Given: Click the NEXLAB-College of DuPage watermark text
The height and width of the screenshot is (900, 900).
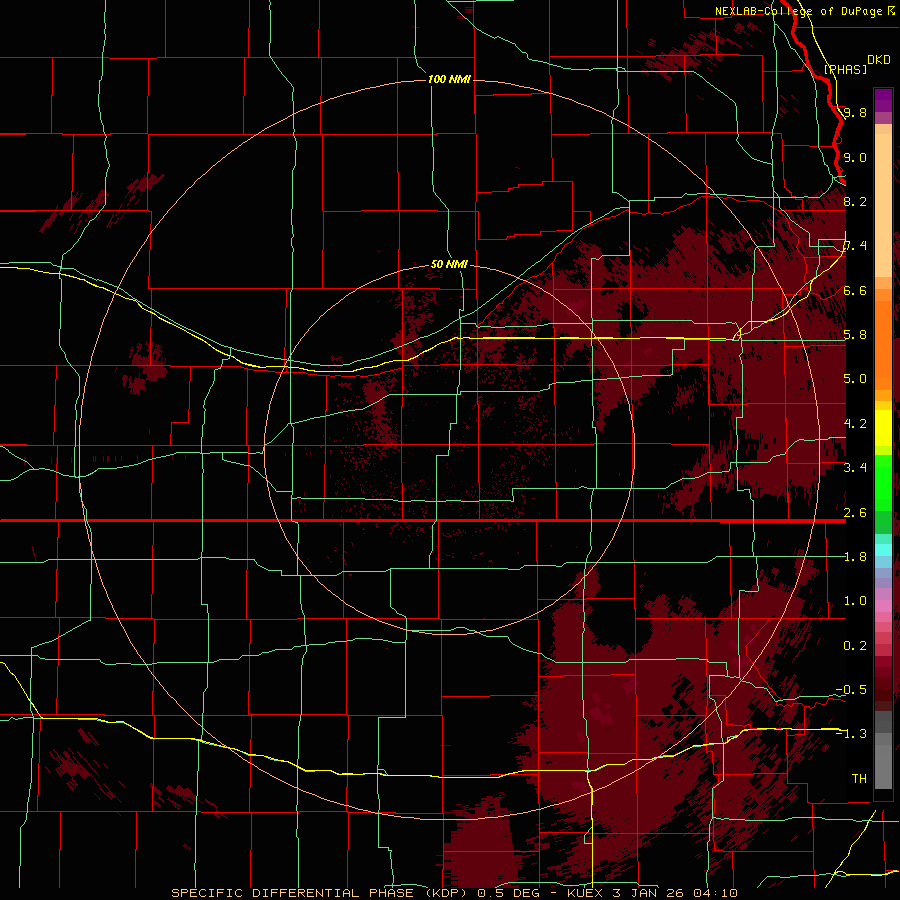Looking at the screenshot, I should [x=798, y=11].
